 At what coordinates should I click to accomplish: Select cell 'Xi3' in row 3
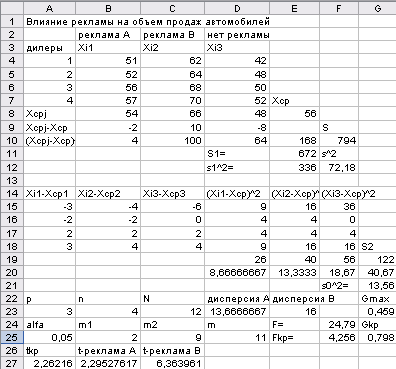[237, 48]
